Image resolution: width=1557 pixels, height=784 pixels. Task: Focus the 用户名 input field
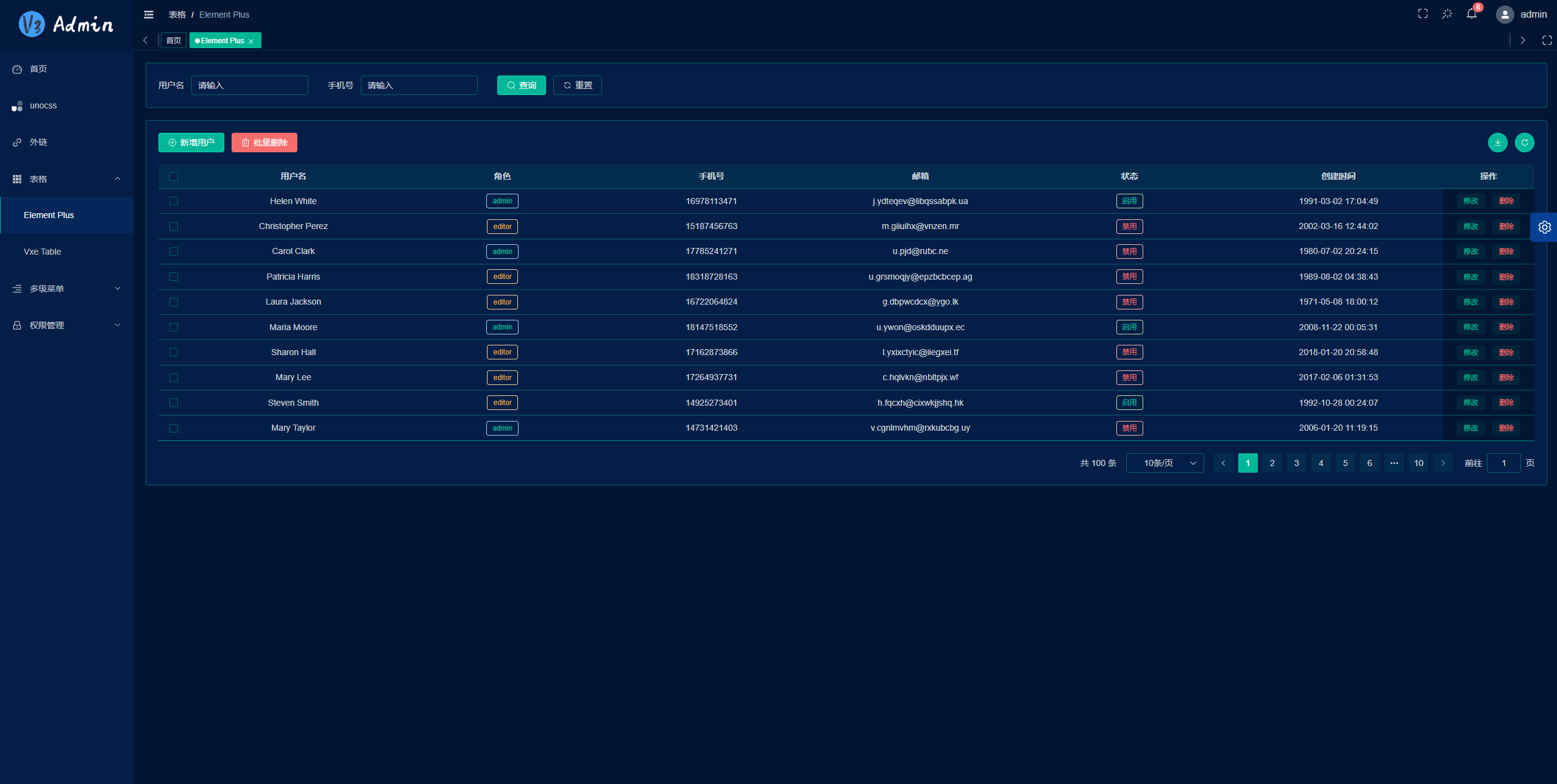coord(250,85)
